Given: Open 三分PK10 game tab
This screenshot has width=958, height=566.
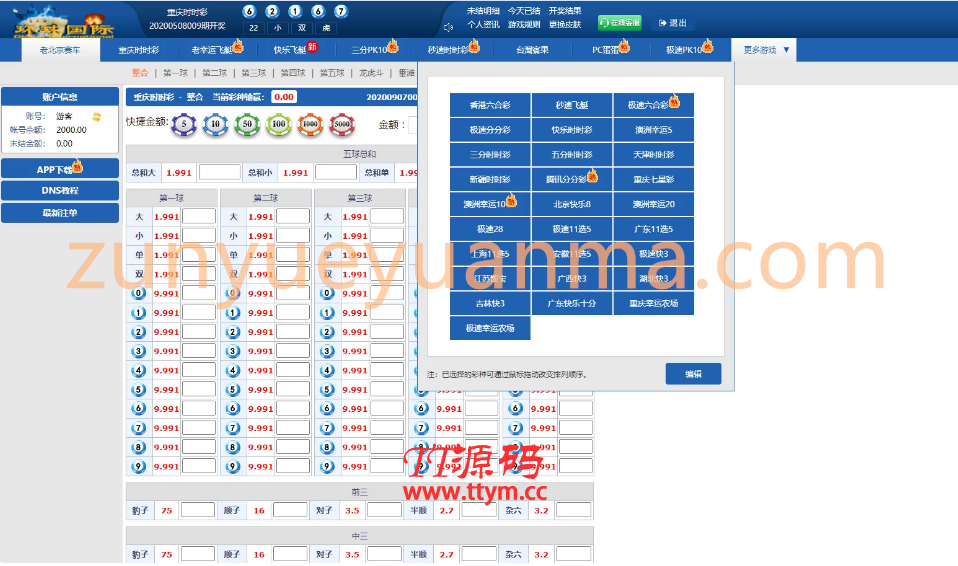Looking at the screenshot, I should [370, 50].
